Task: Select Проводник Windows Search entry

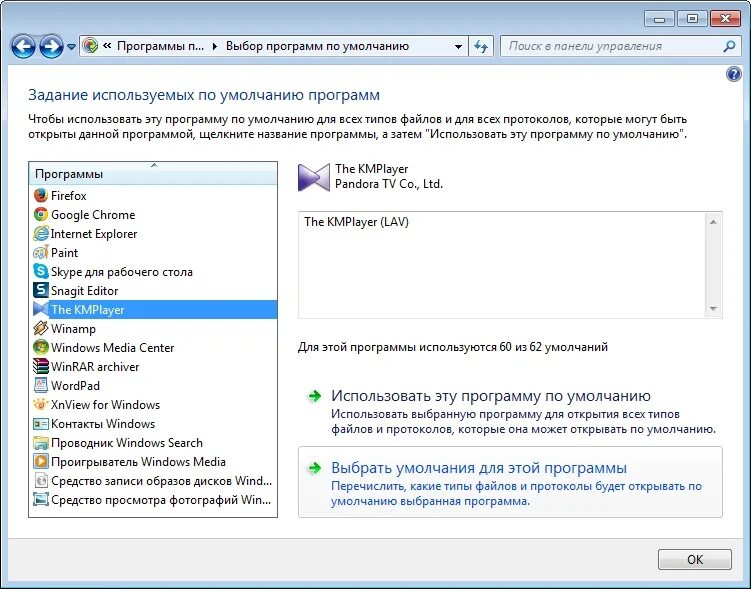Action: 153,442
